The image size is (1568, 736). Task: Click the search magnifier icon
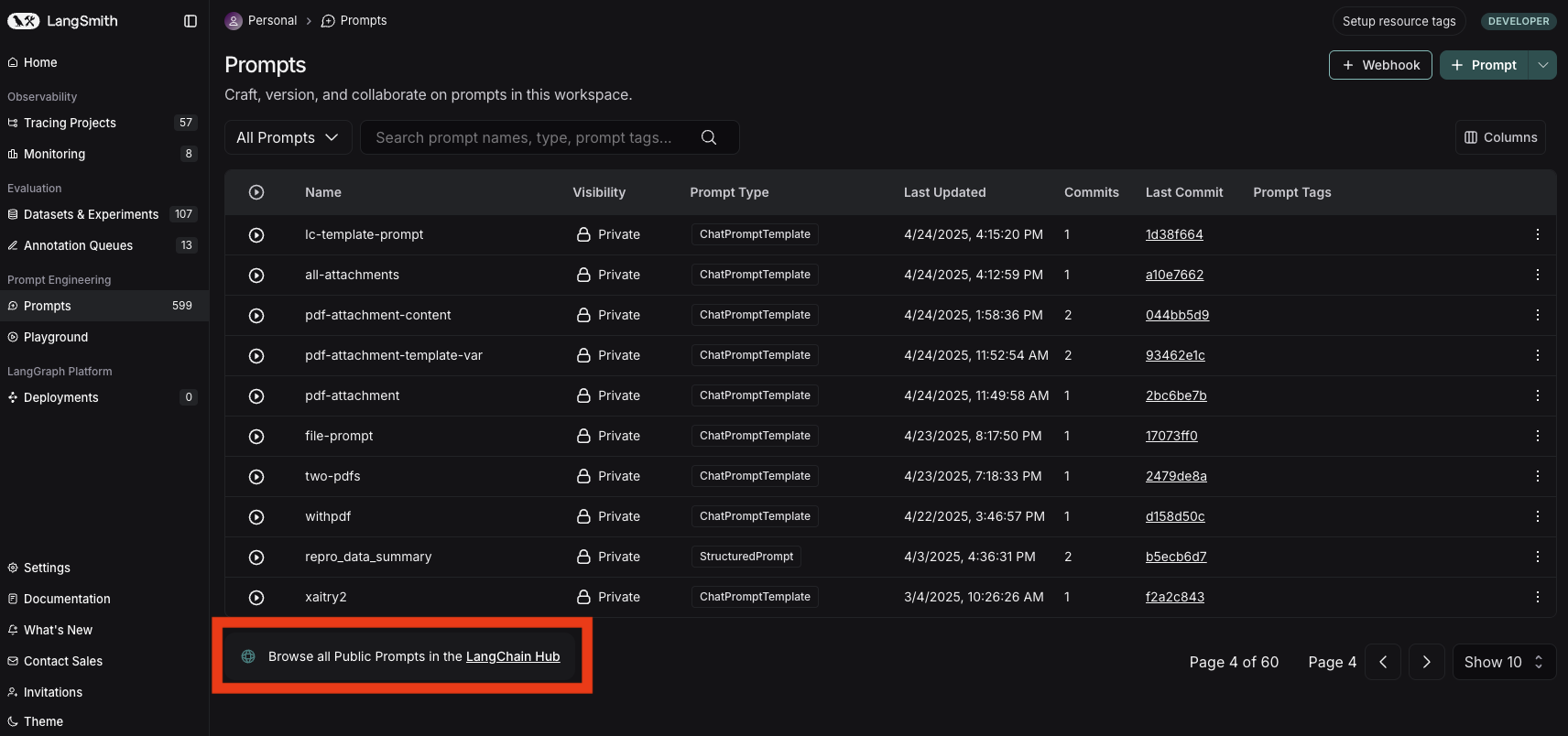pos(708,137)
